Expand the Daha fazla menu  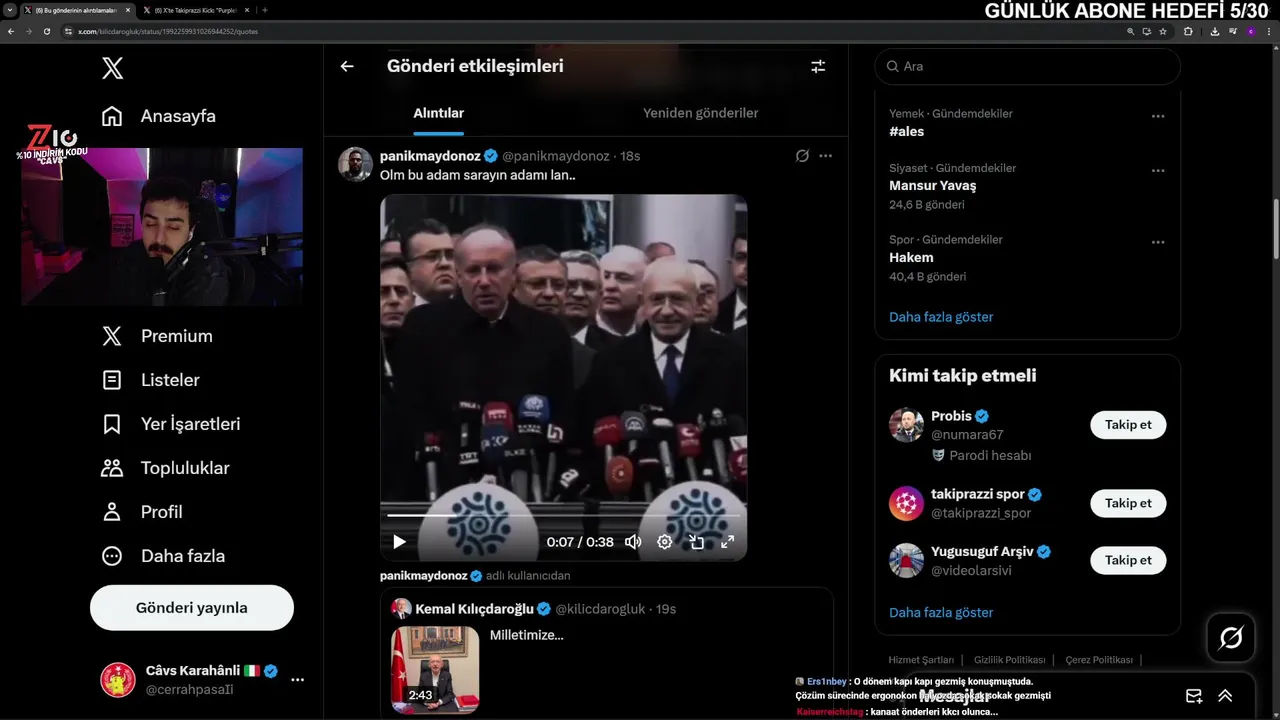coord(163,556)
